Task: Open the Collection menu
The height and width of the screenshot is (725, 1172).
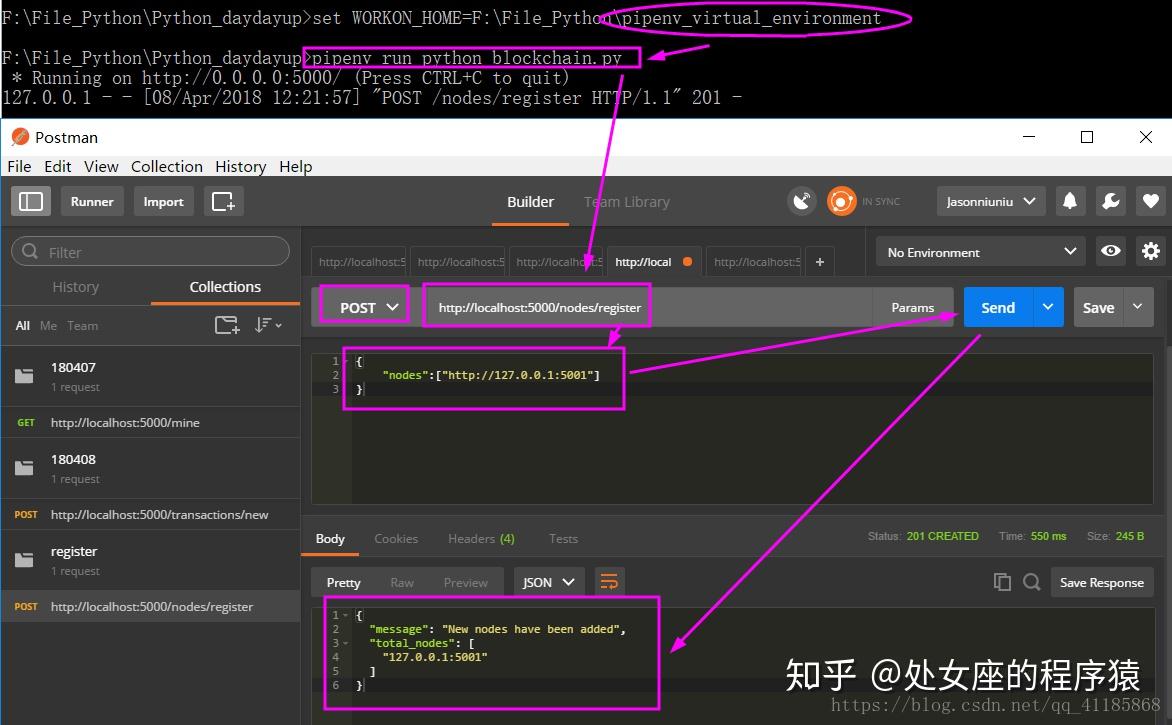Action: 167,167
